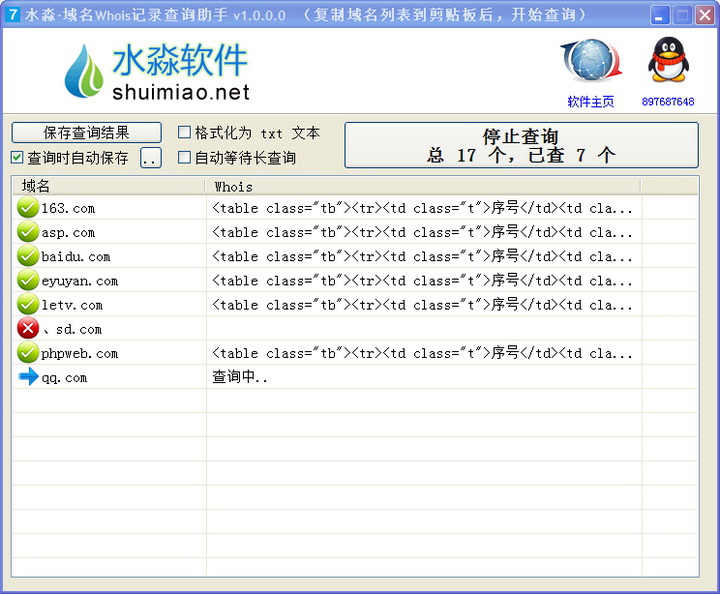This screenshot has height=594, width=720.
Task: Click the Whois column header
Action: (423, 186)
